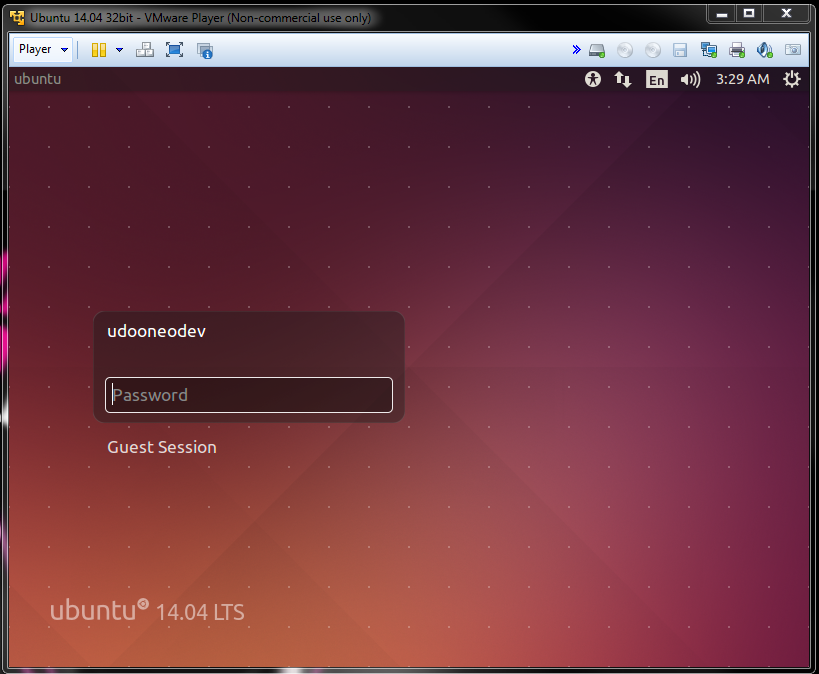Pause the virtual machine with the yellow icon
Image resolution: width=819 pixels, height=674 pixels.
pos(99,50)
